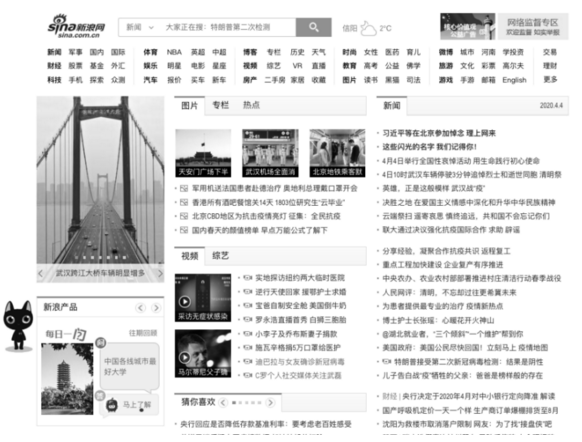Click the weather cloud icon
The image size is (582, 442).
[368, 28]
